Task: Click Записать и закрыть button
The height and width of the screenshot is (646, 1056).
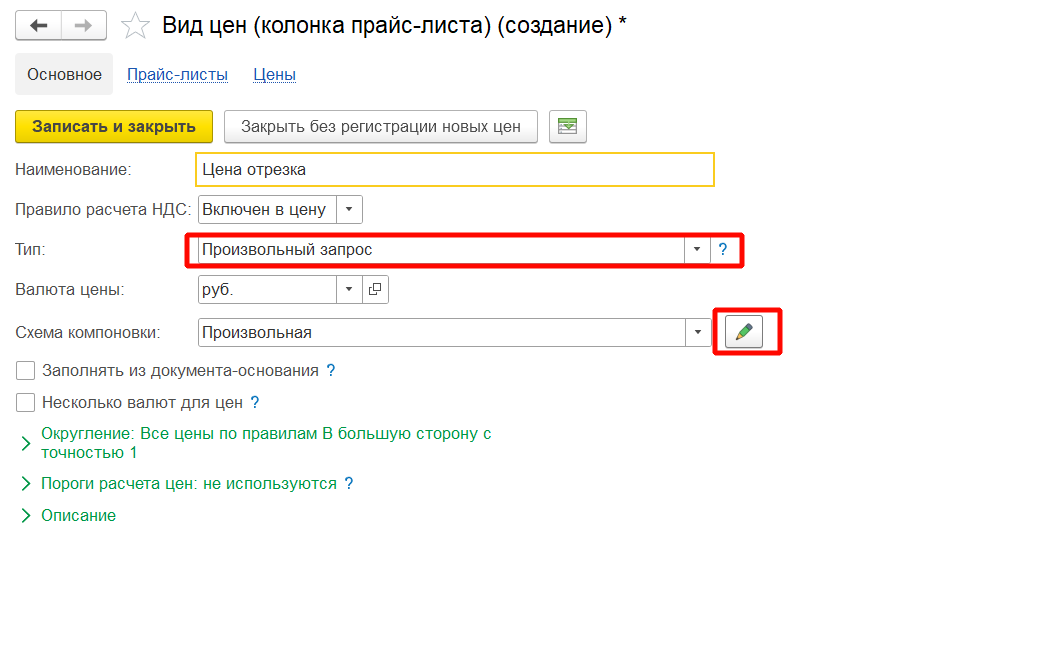Action: pyautogui.click(x=114, y=127)
